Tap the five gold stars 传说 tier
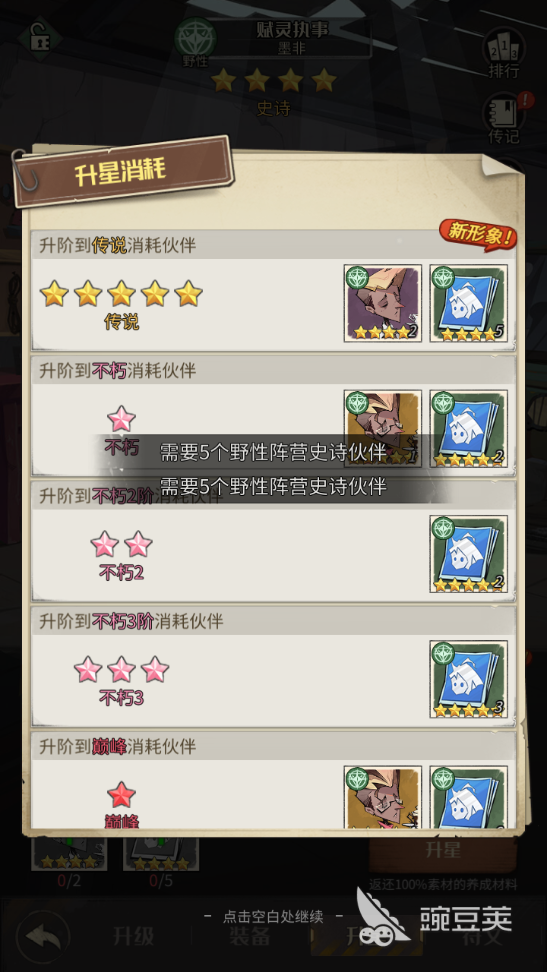 (x=121, y=293)
